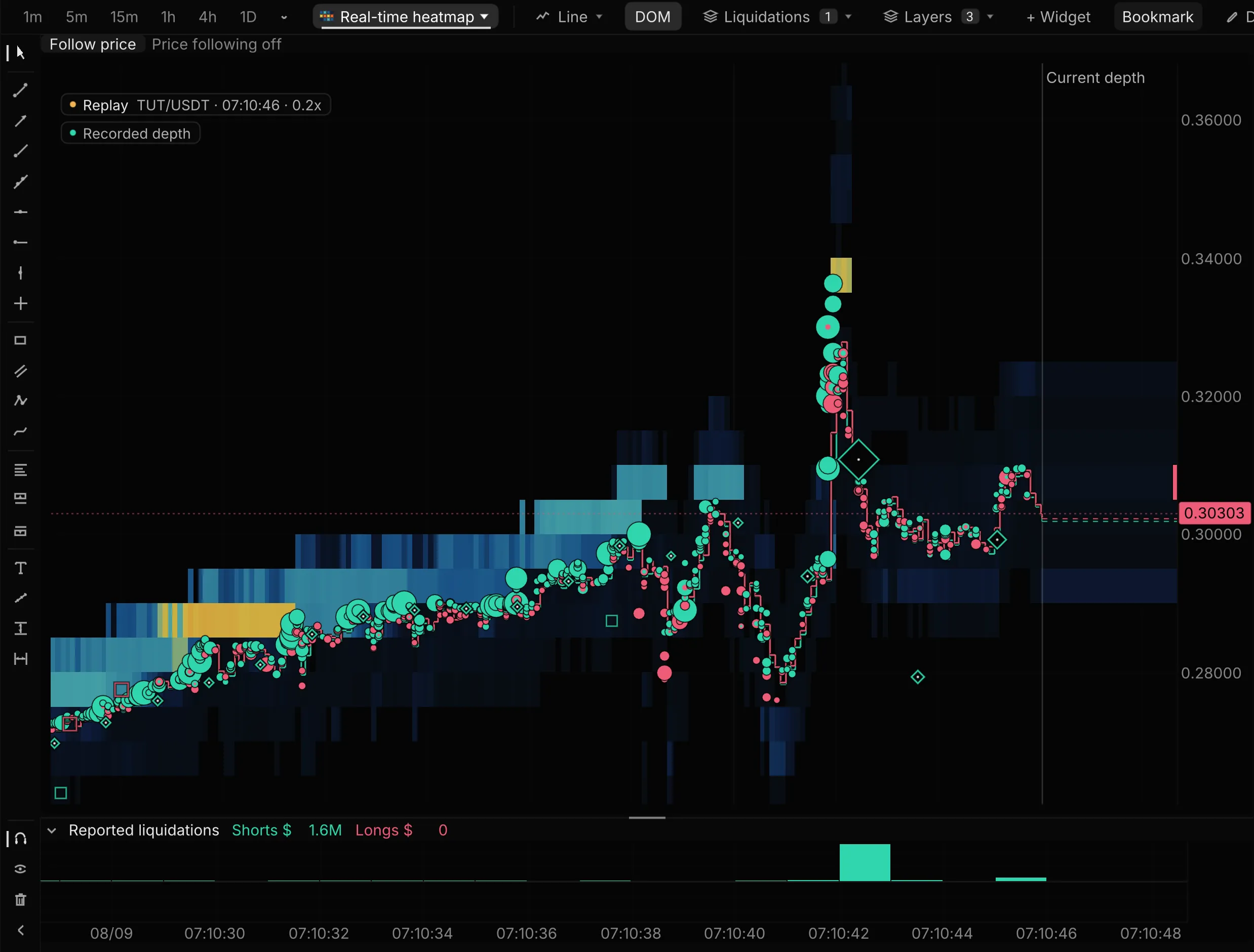Select the horizontal ray tool

point(20,242)
